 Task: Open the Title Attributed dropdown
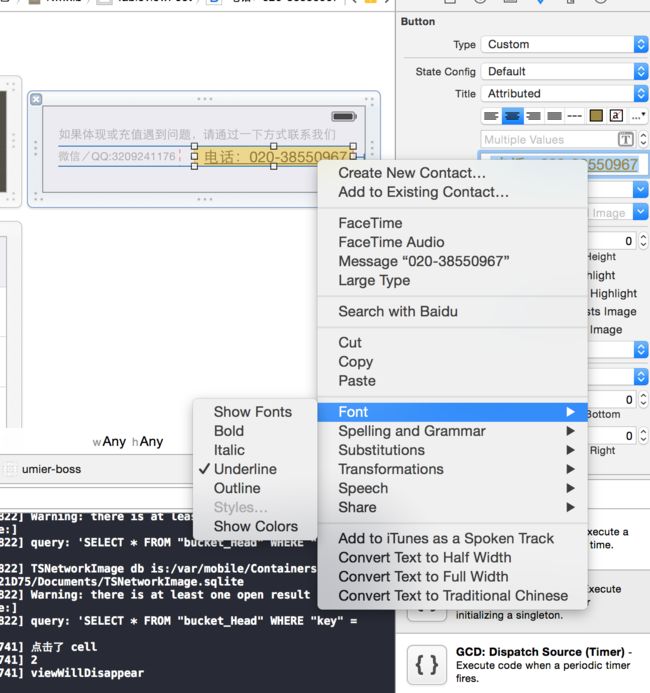click(x=564, y=93)
